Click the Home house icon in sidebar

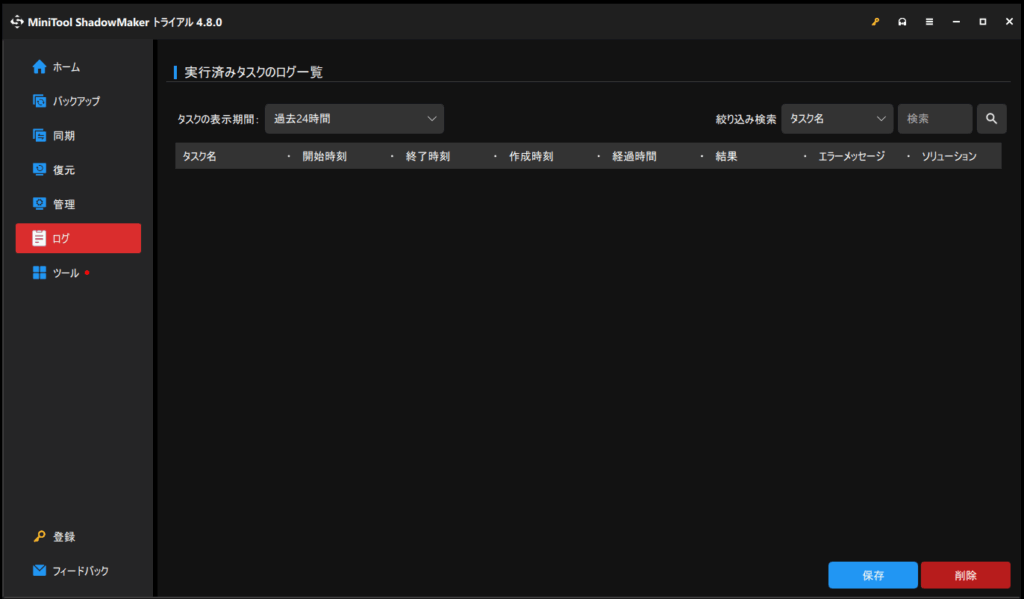(x=39, y=67)
